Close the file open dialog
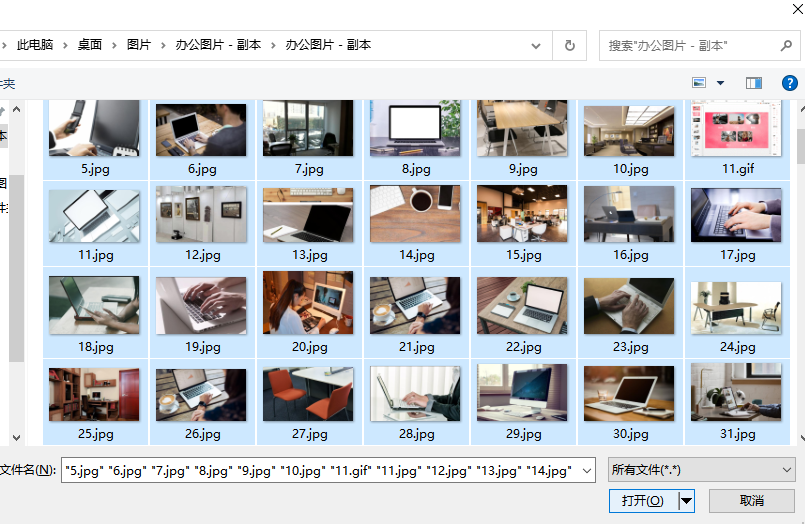This screenshot has width=805, height=524. pyautogui.click(x=798, y=8)
